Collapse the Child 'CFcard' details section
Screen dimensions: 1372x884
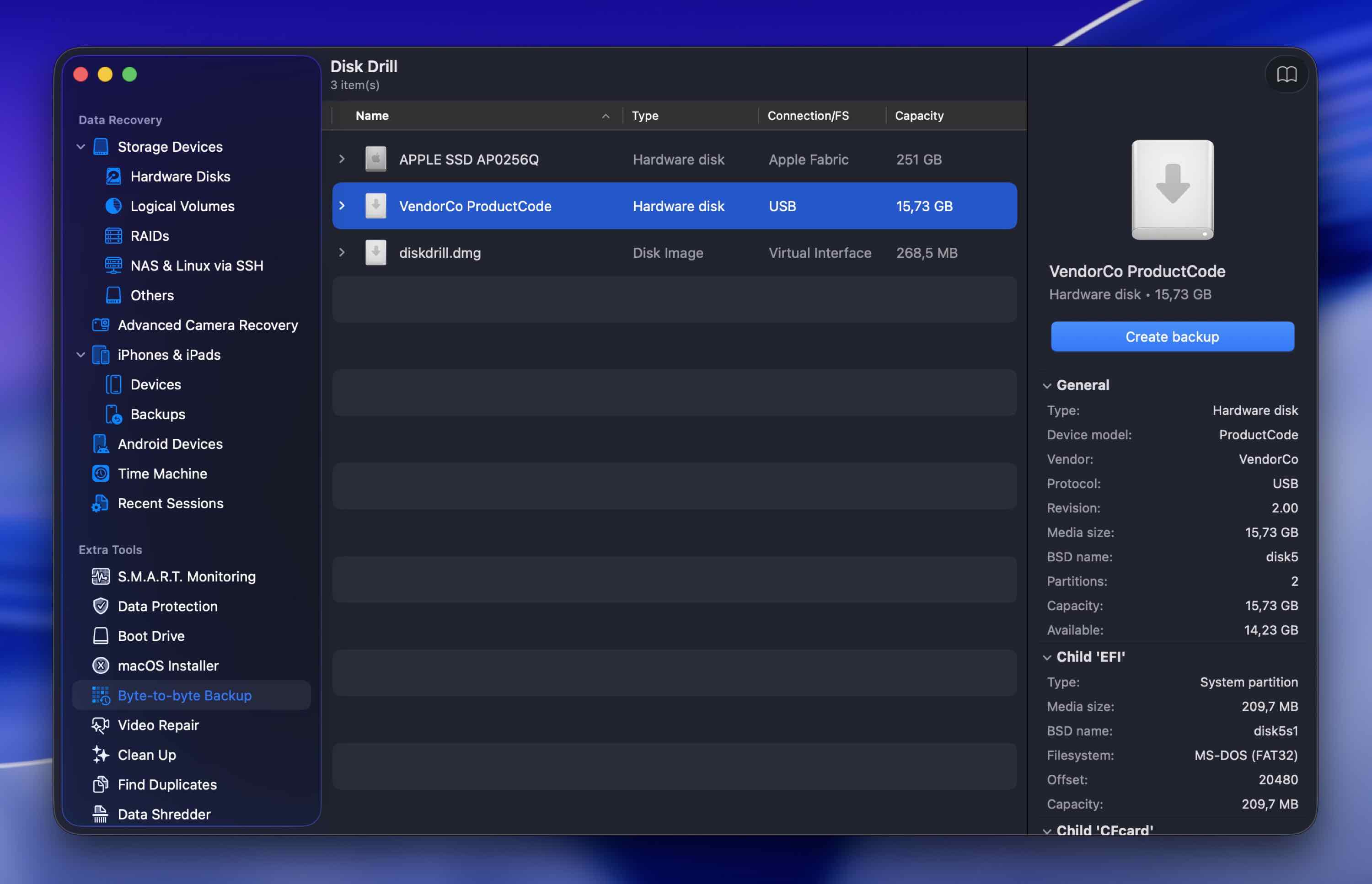tap(1047, 831)
